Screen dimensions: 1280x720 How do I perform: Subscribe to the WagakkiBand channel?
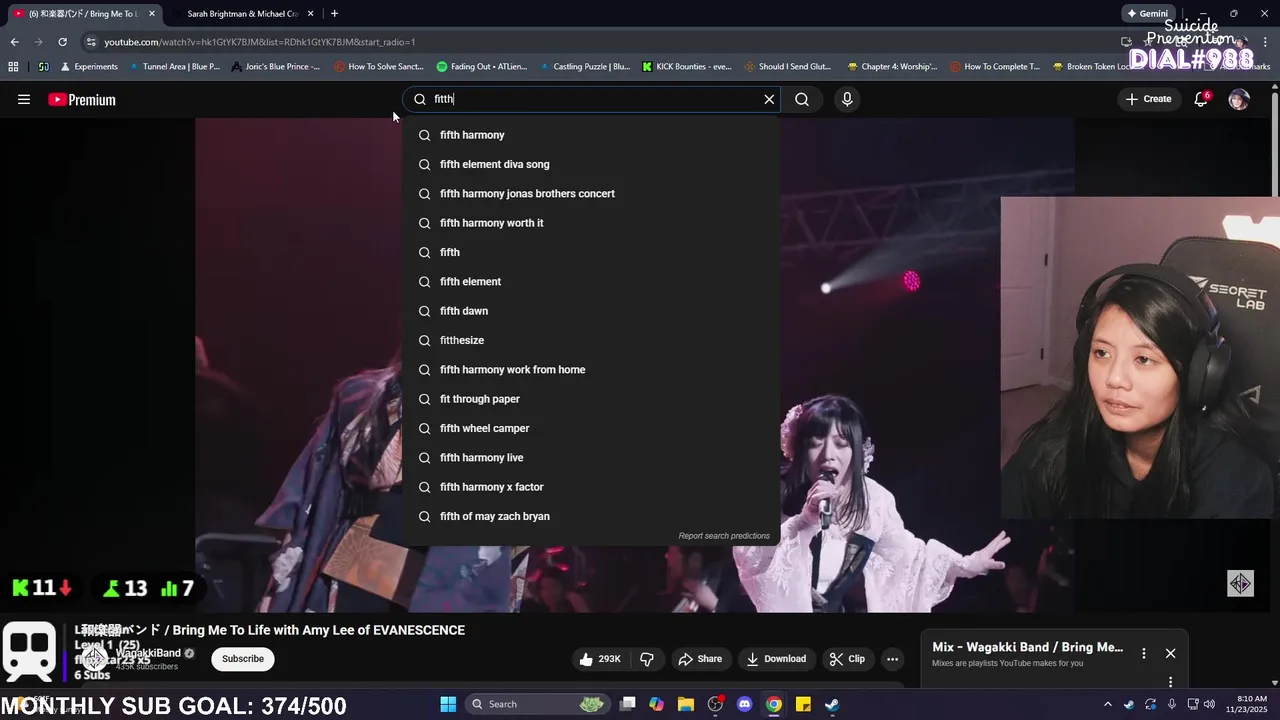point(243,659)
